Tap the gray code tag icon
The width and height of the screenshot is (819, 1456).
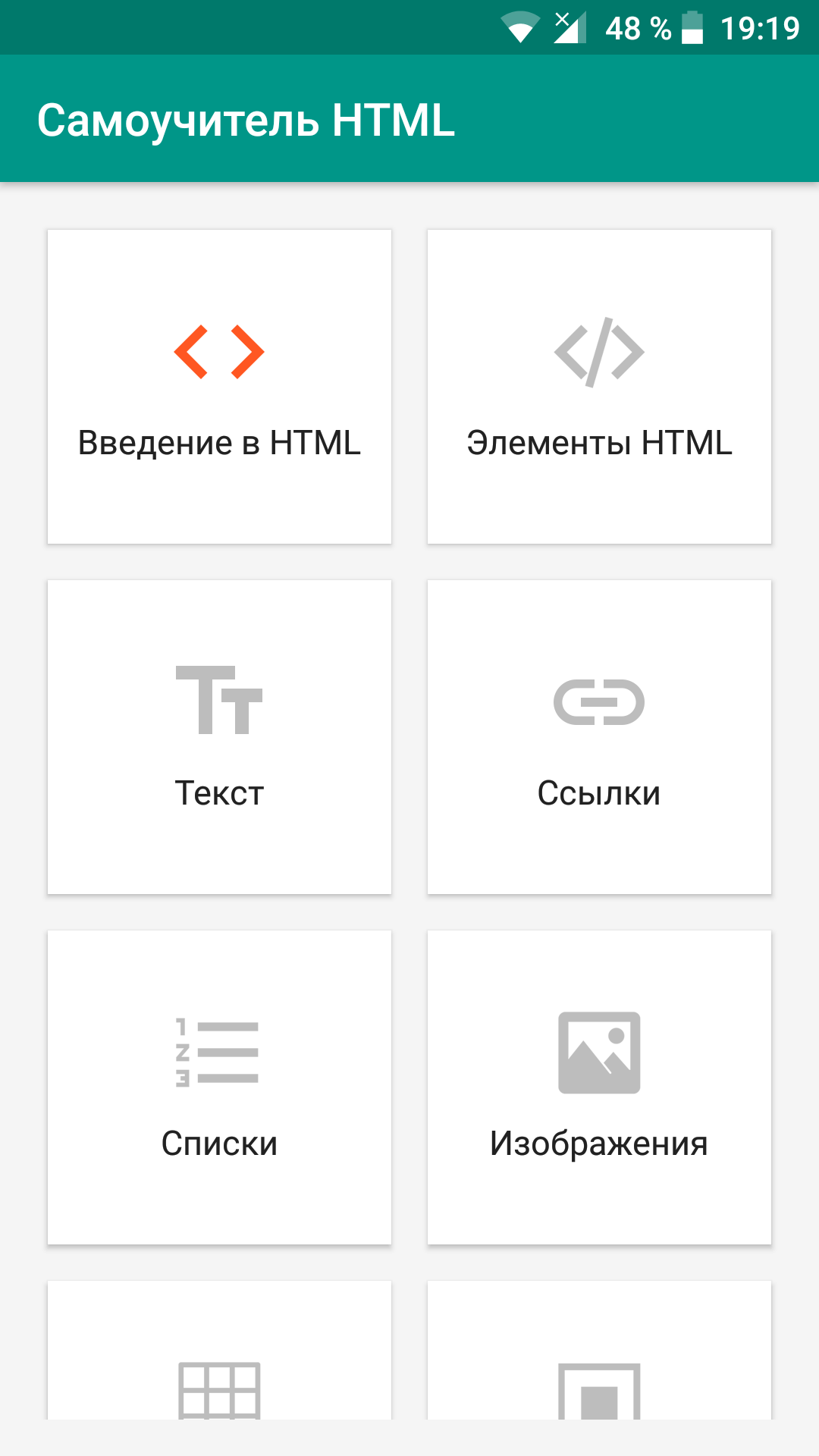[599, 352]
